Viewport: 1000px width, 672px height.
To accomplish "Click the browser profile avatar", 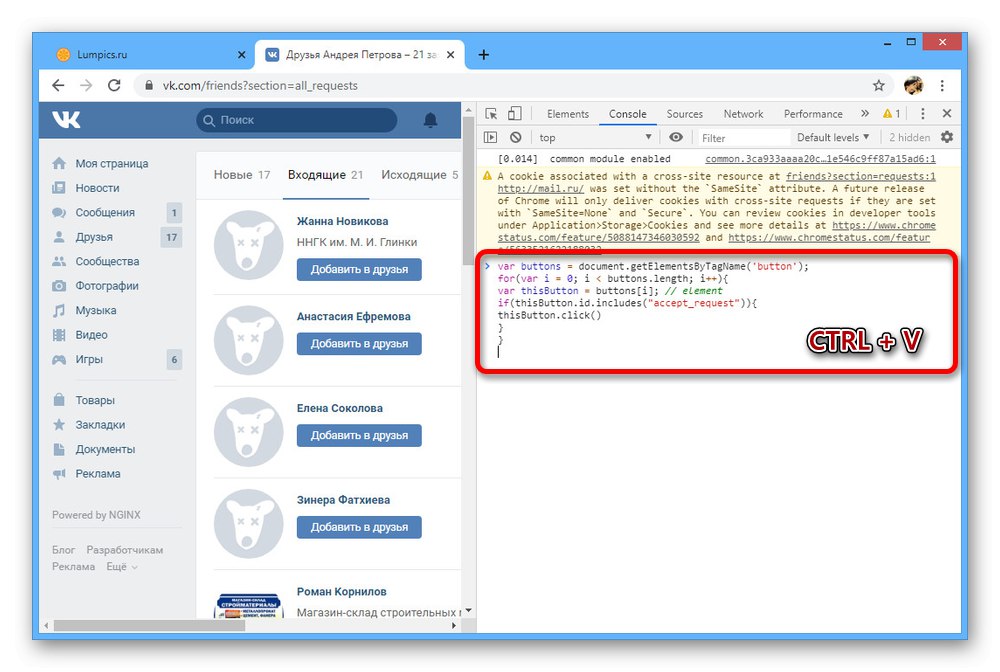I will pyautogui.click(x=913, y=85).
